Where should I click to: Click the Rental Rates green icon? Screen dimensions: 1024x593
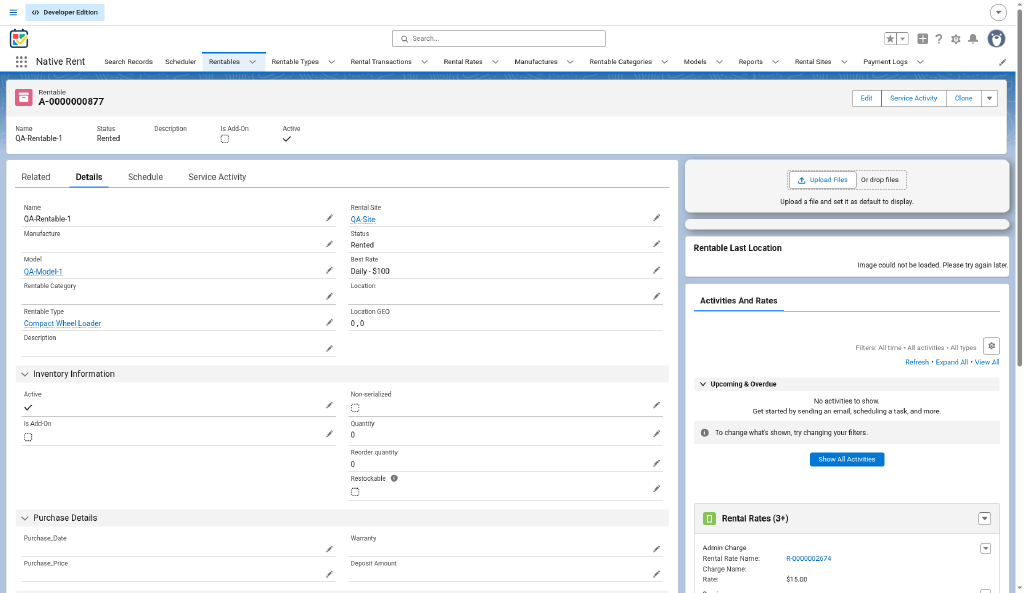709,519
